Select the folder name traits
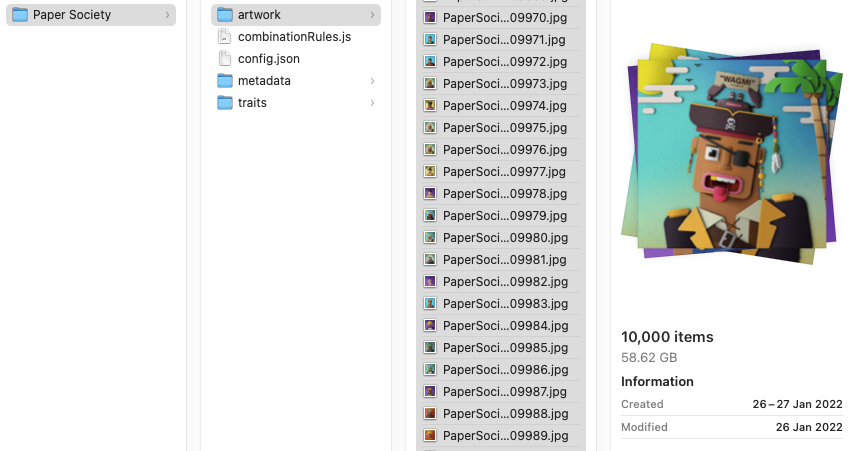This screenshot has height=451, width=853. coord(252,103)
